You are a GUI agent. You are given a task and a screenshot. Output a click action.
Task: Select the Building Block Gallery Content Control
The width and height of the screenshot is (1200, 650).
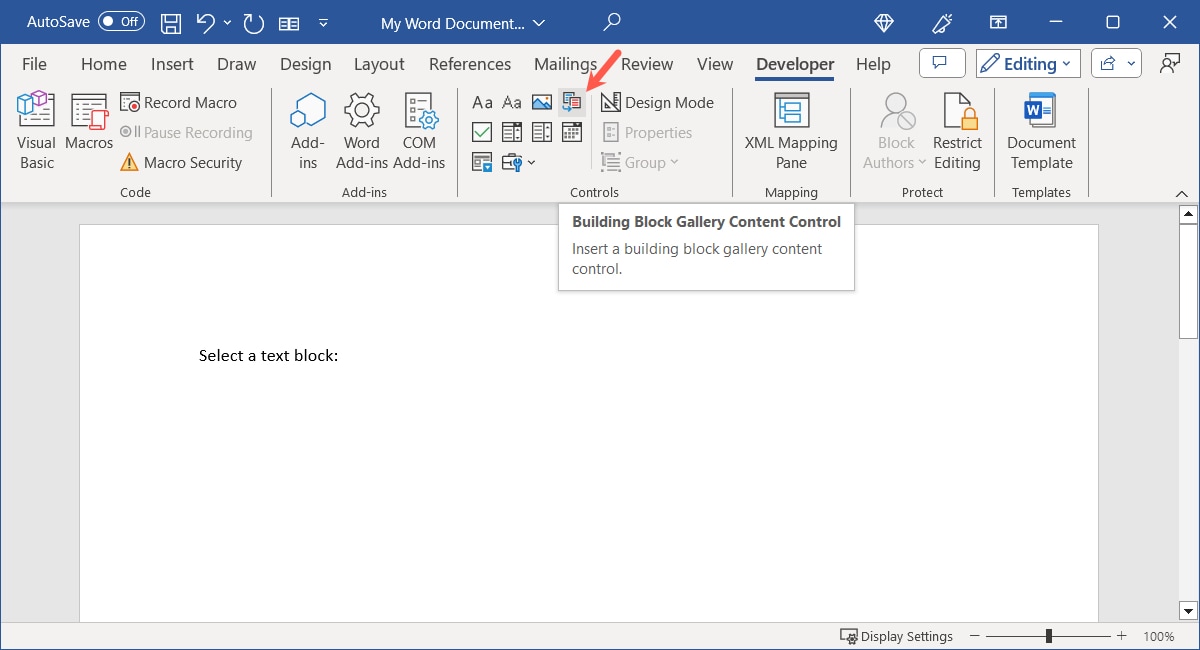click(x=572, y=101)
